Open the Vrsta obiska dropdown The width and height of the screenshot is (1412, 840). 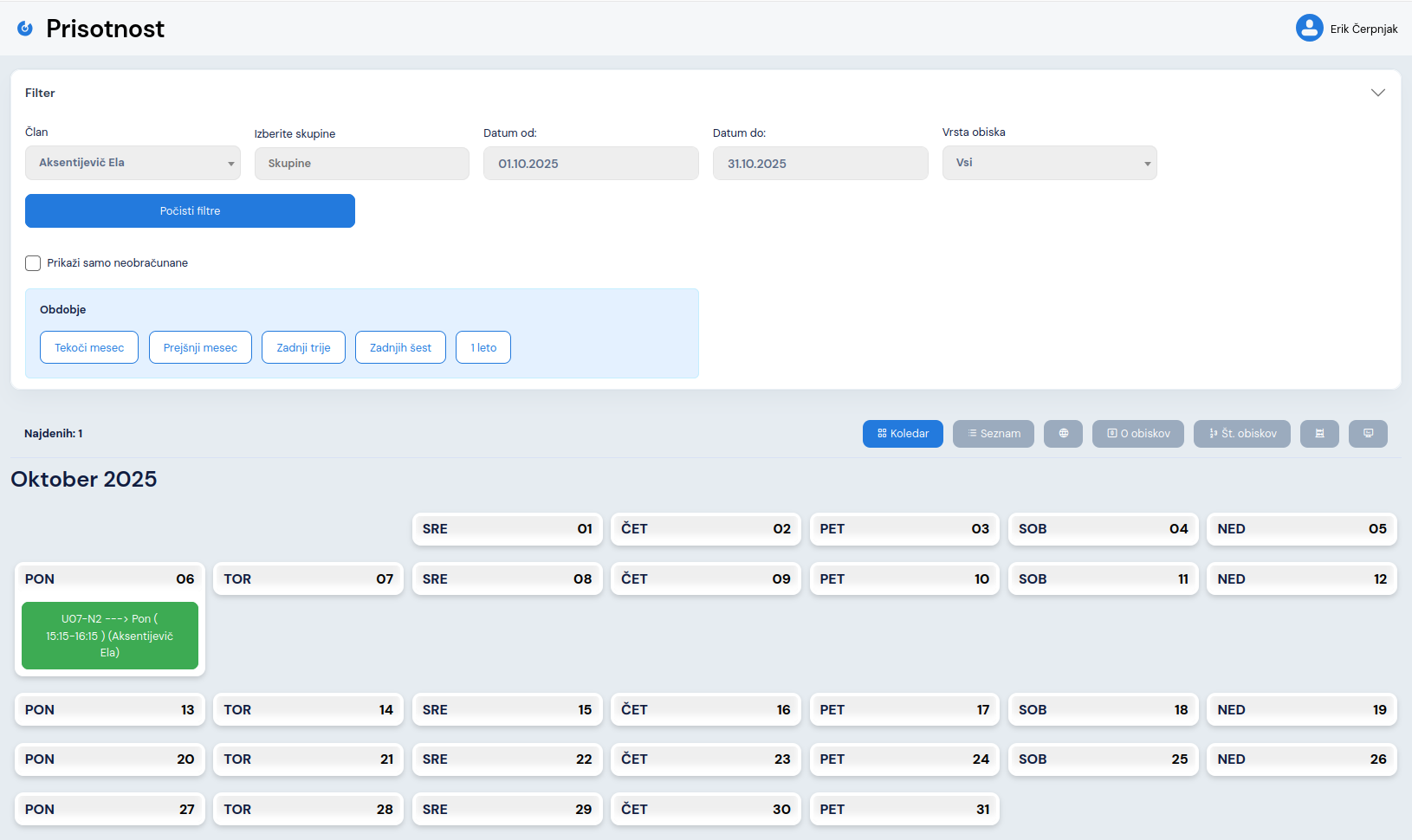coord(1049,163)
